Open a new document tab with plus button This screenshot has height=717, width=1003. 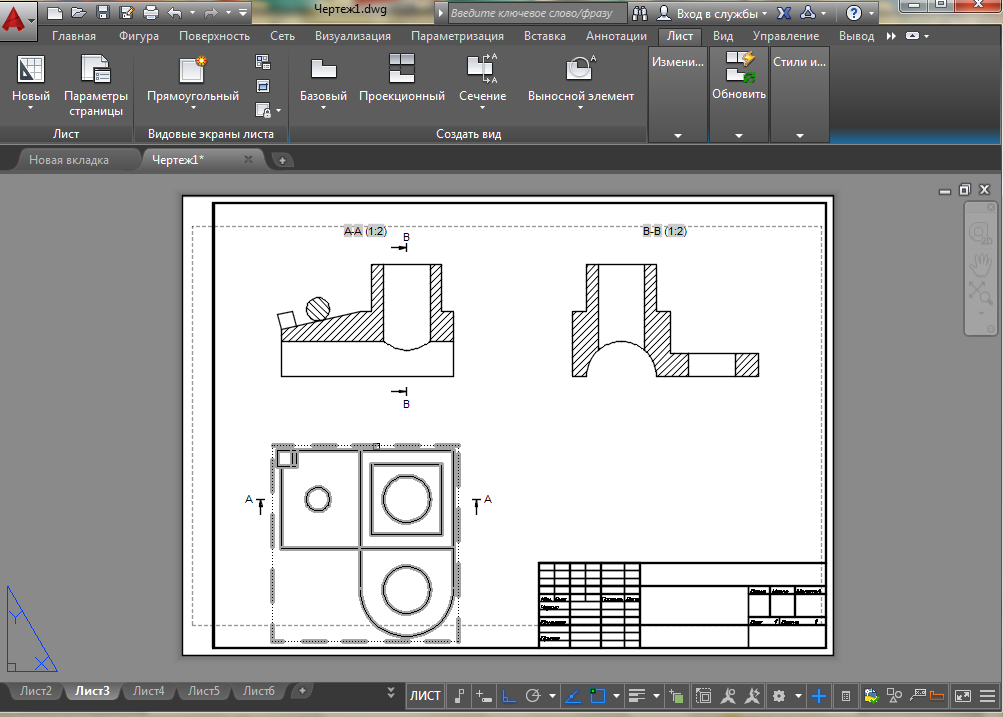click(282, 161)
